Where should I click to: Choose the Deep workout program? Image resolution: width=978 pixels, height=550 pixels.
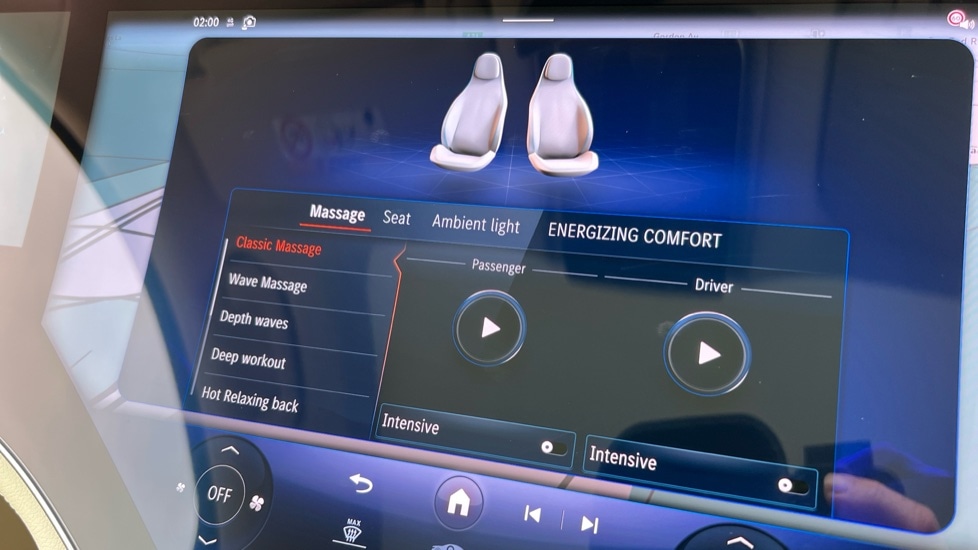[248, 358]
